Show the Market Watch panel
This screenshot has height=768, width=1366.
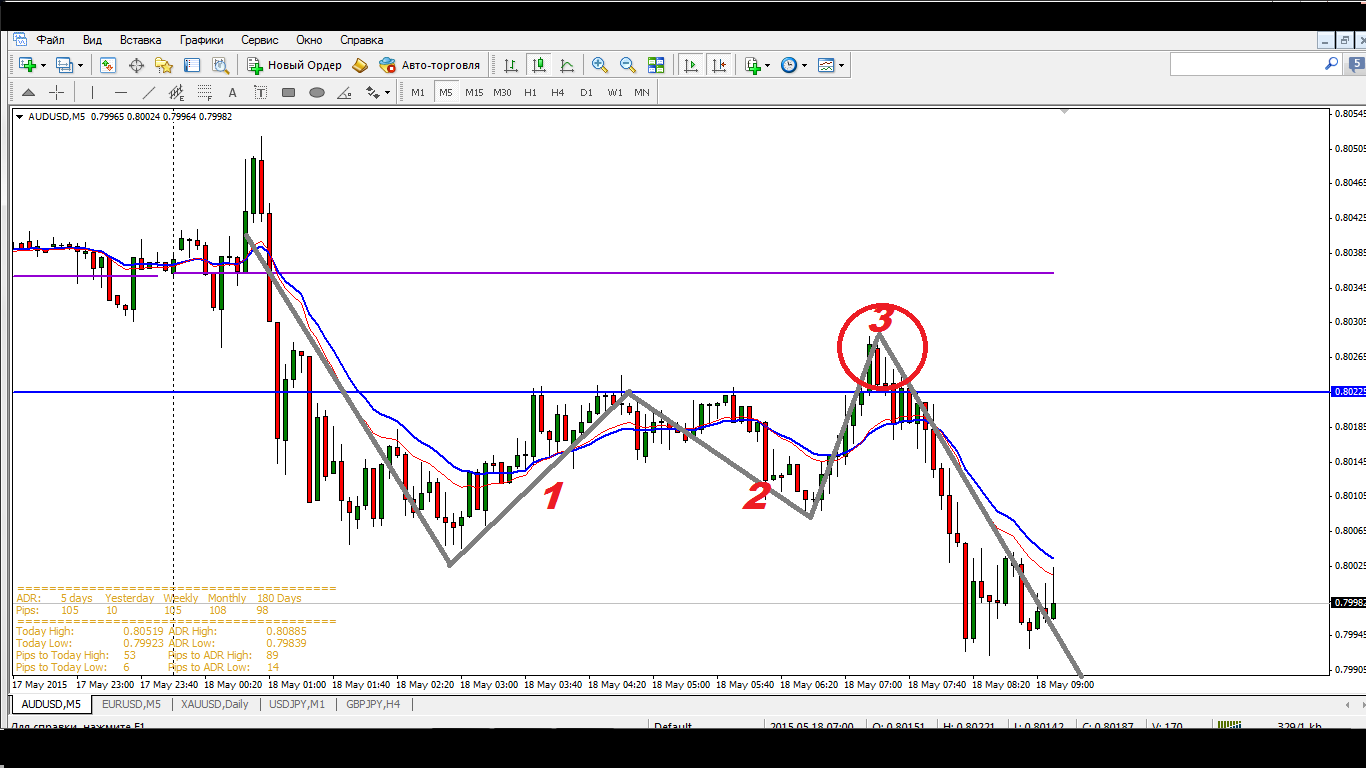tap(108, 65)
